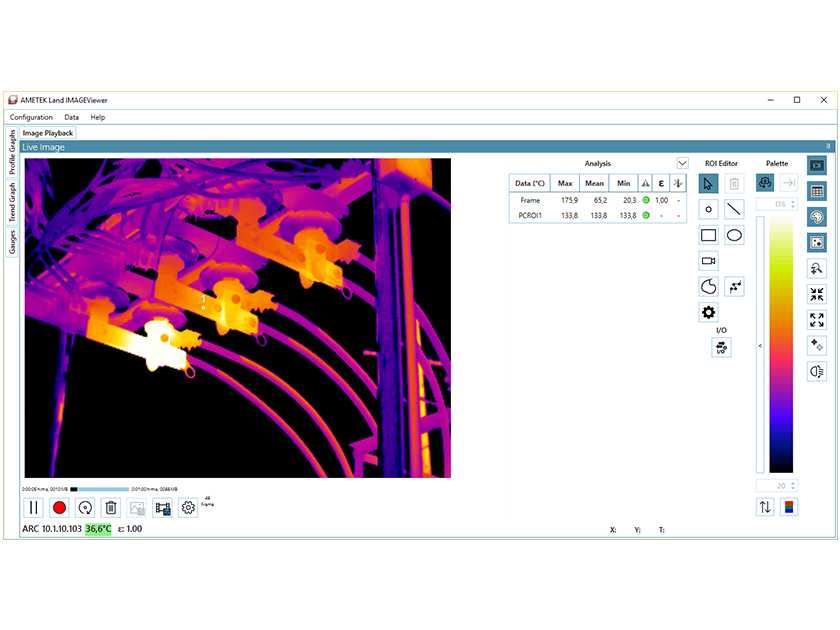This screenshot has height=630, width=840.
Task: Open the ROI Editor settings gear
Action: click(x=709, y=314)
